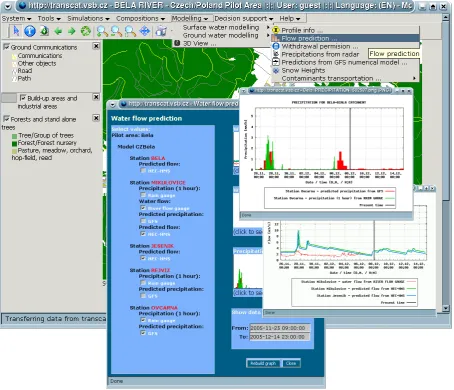Click the Rebuild graph button
The height and width of the screenshot is (390, 454).
coord(263,363)
